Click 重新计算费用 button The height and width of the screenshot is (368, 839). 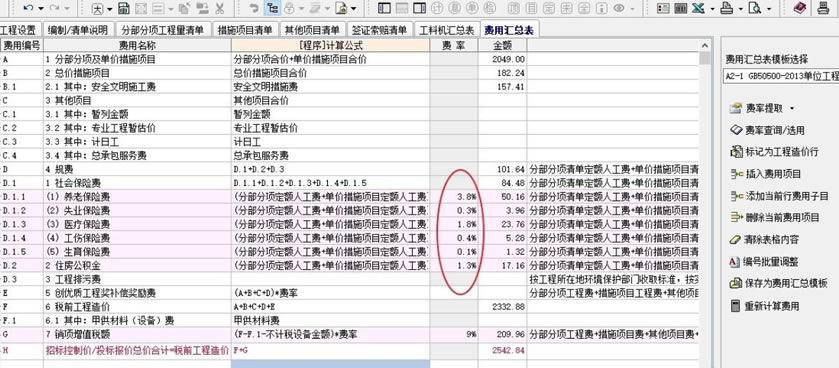click(x=765, y=306)
